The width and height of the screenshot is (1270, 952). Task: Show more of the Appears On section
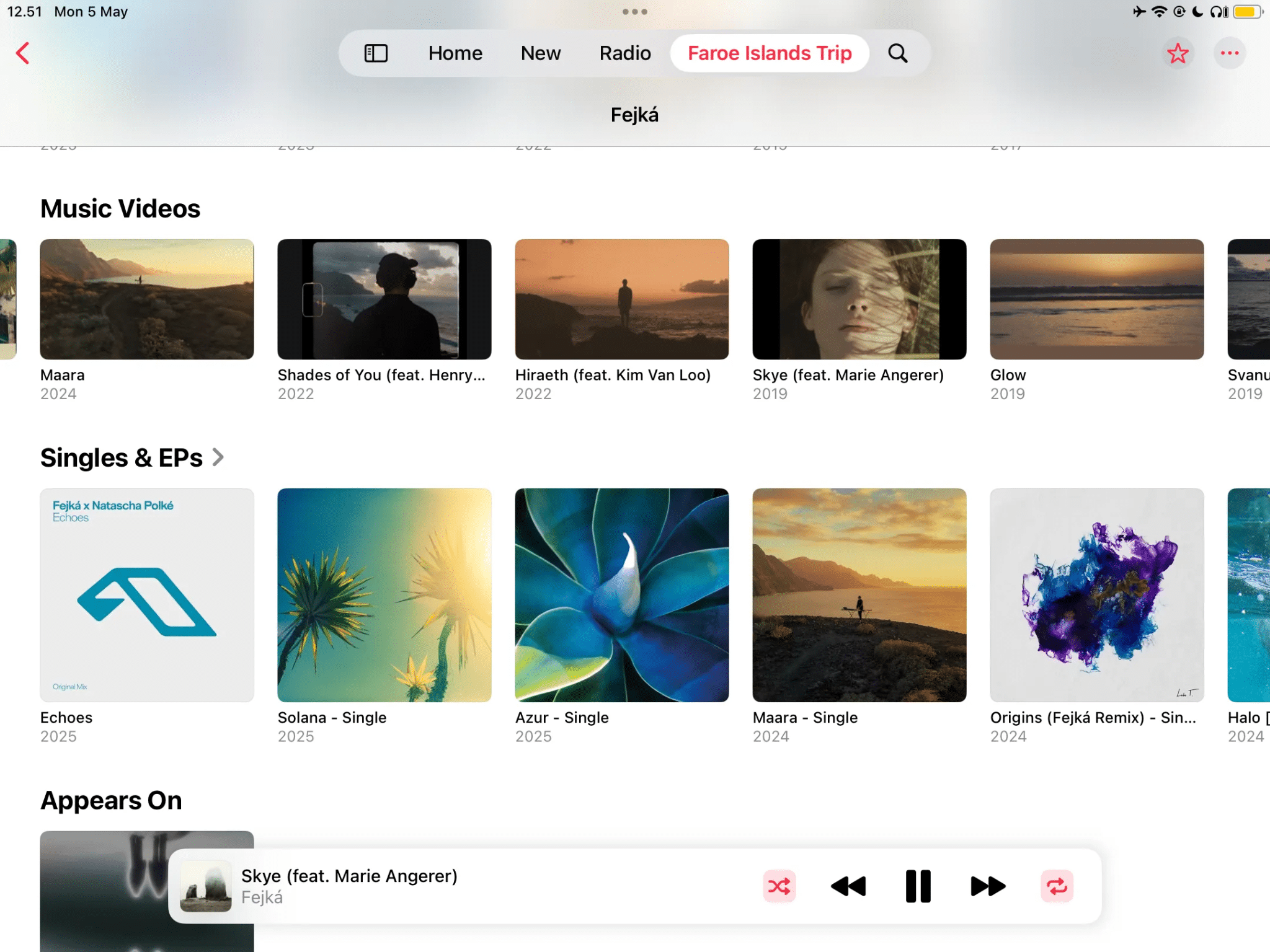[110, 800]
